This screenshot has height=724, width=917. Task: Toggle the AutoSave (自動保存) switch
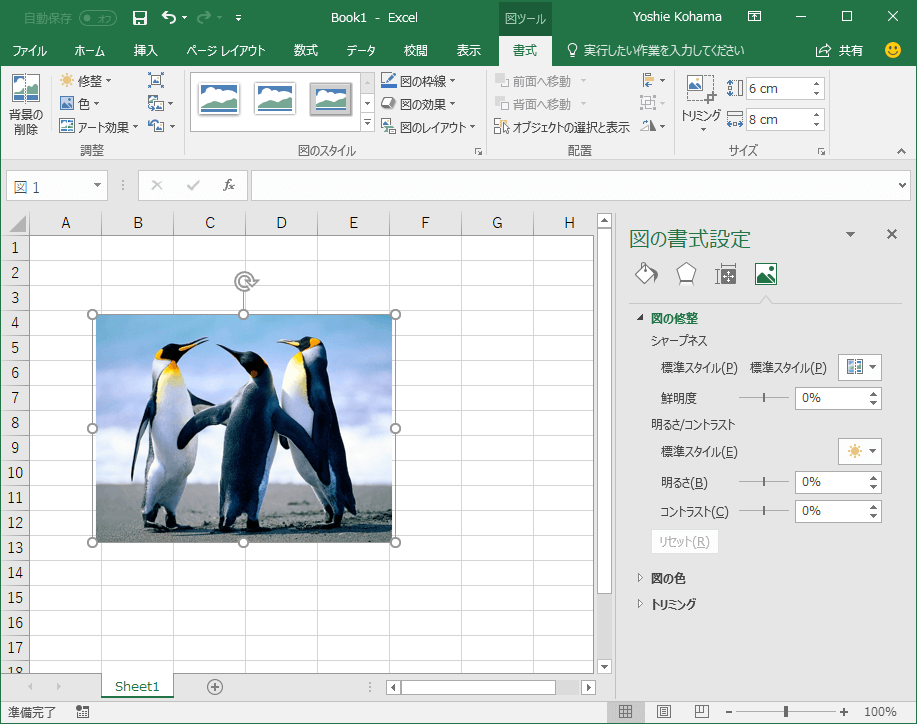(x=98, y=19)
